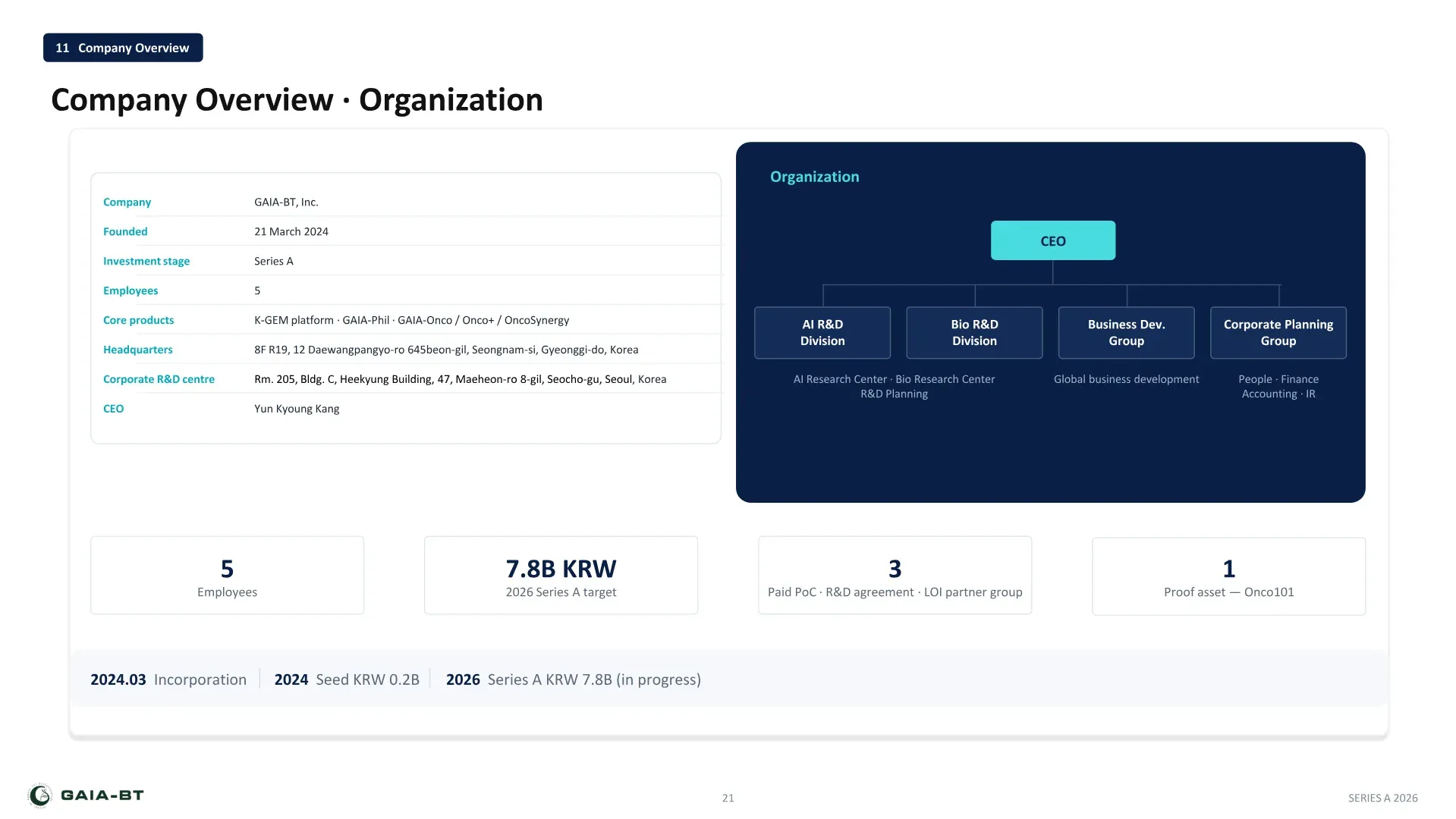
Task: Click the '3' Paid PoC partner group card
Action: coord(895,576)
